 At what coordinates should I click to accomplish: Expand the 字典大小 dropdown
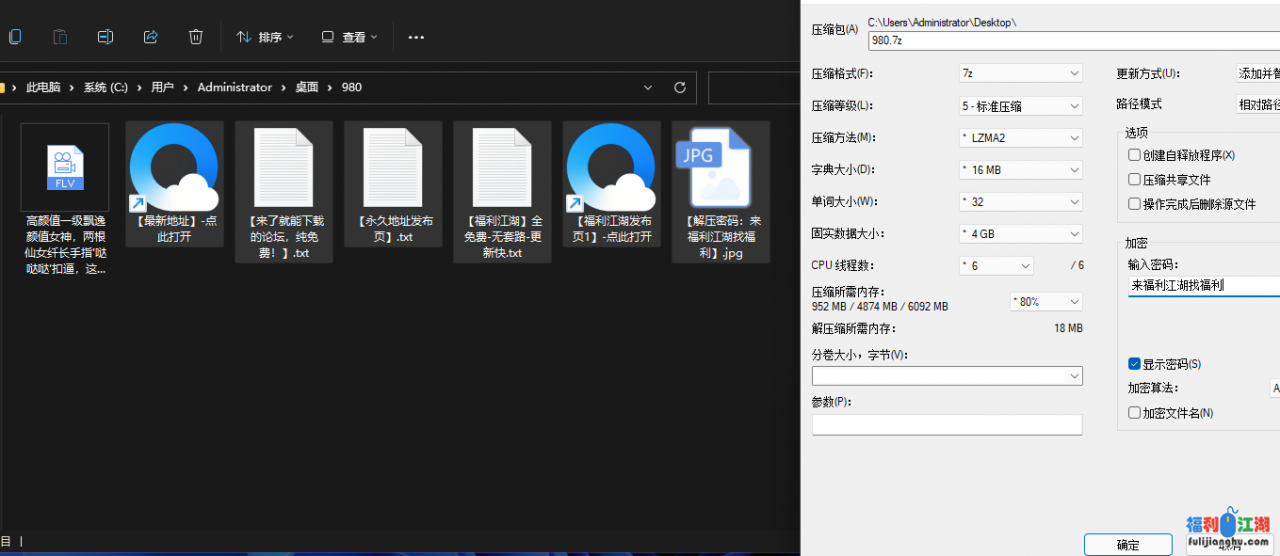(x=1020, y=169)
